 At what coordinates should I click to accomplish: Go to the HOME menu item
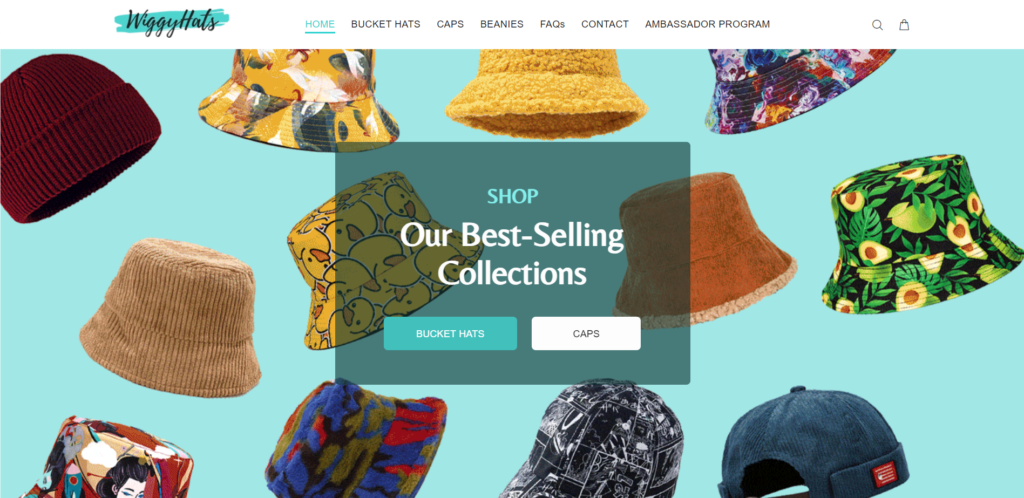pos(320,24)
